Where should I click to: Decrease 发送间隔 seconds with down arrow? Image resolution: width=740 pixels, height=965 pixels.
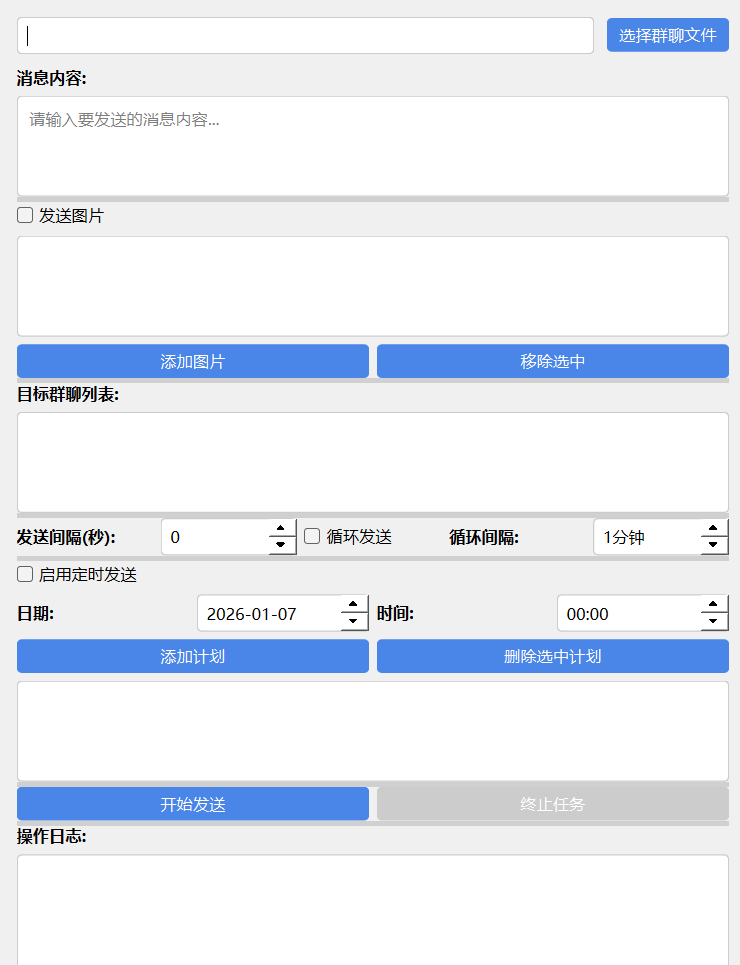[x=282, y=545]
